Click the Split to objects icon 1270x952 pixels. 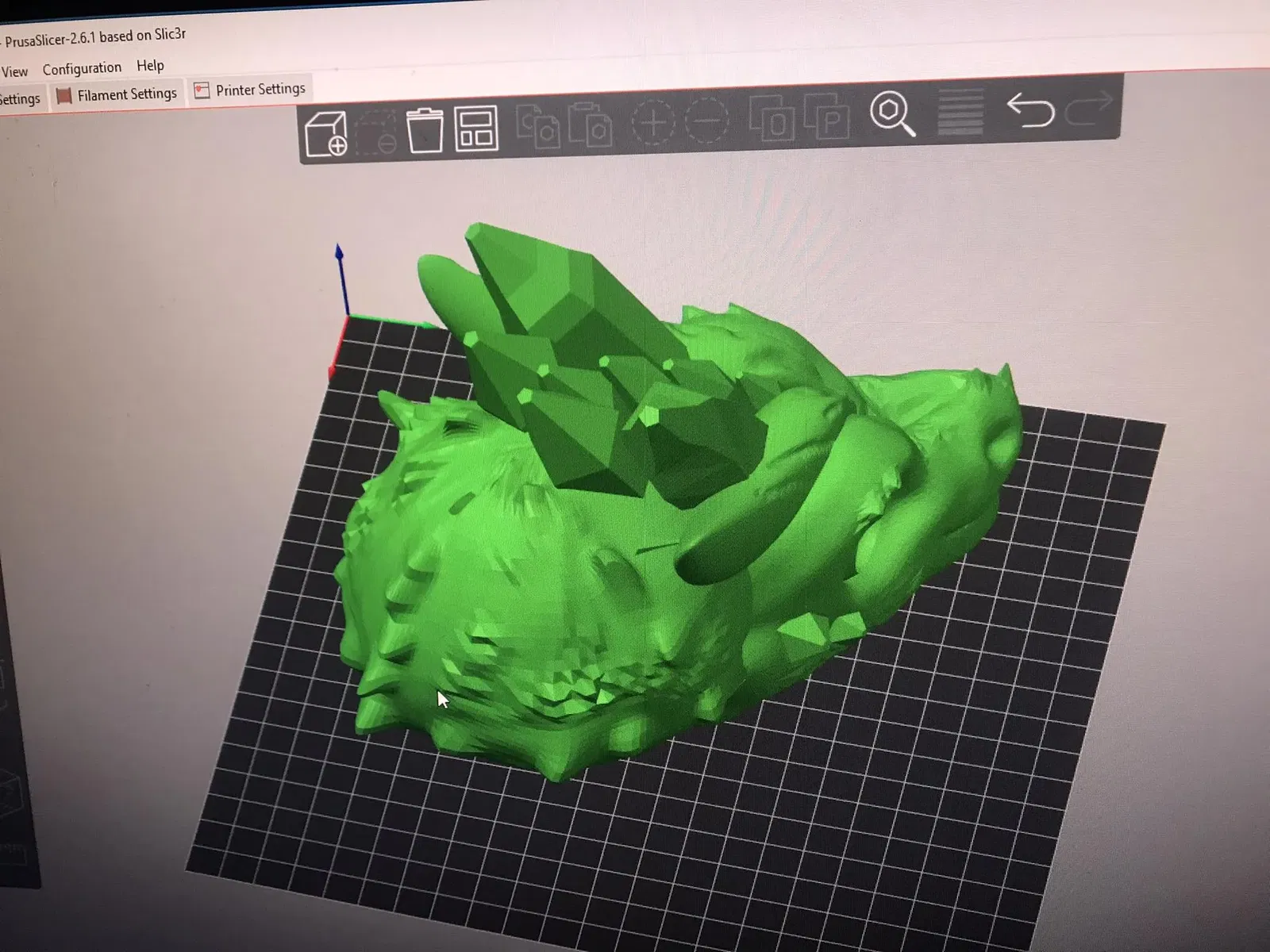click(772, 119)
